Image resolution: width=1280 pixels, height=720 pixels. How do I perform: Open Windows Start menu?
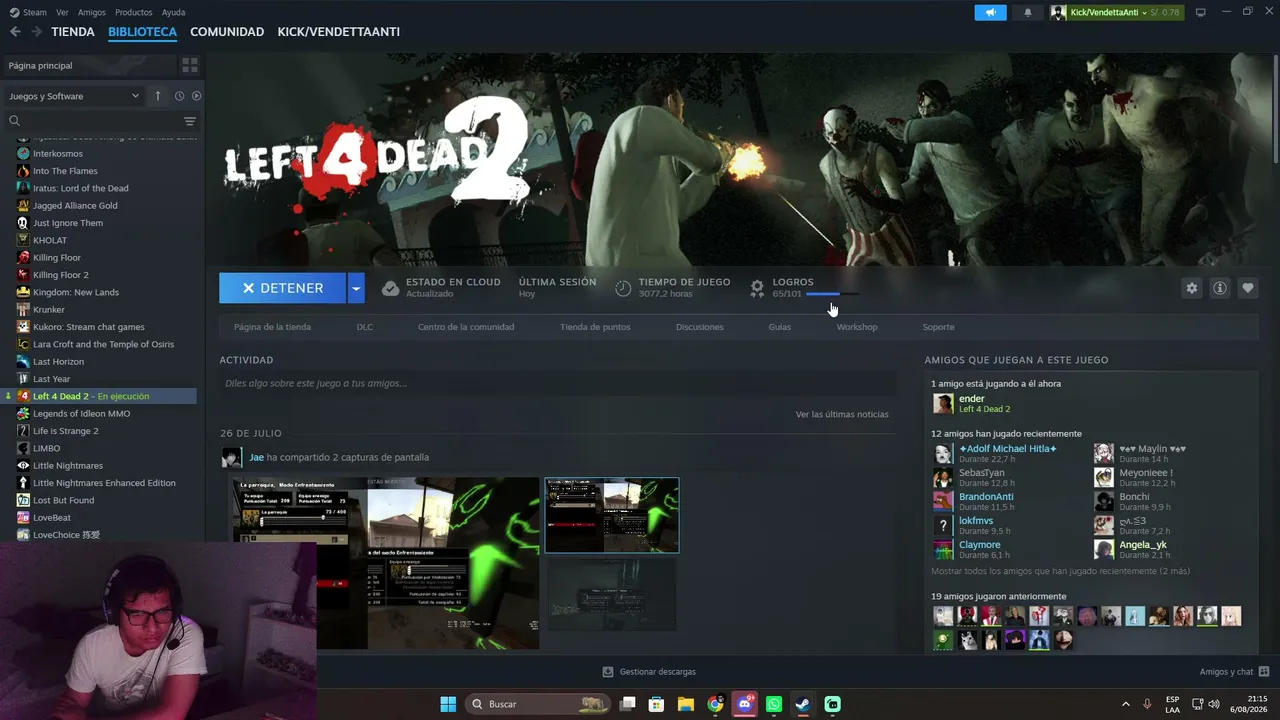pyautogui.click(x=448, y=704)
